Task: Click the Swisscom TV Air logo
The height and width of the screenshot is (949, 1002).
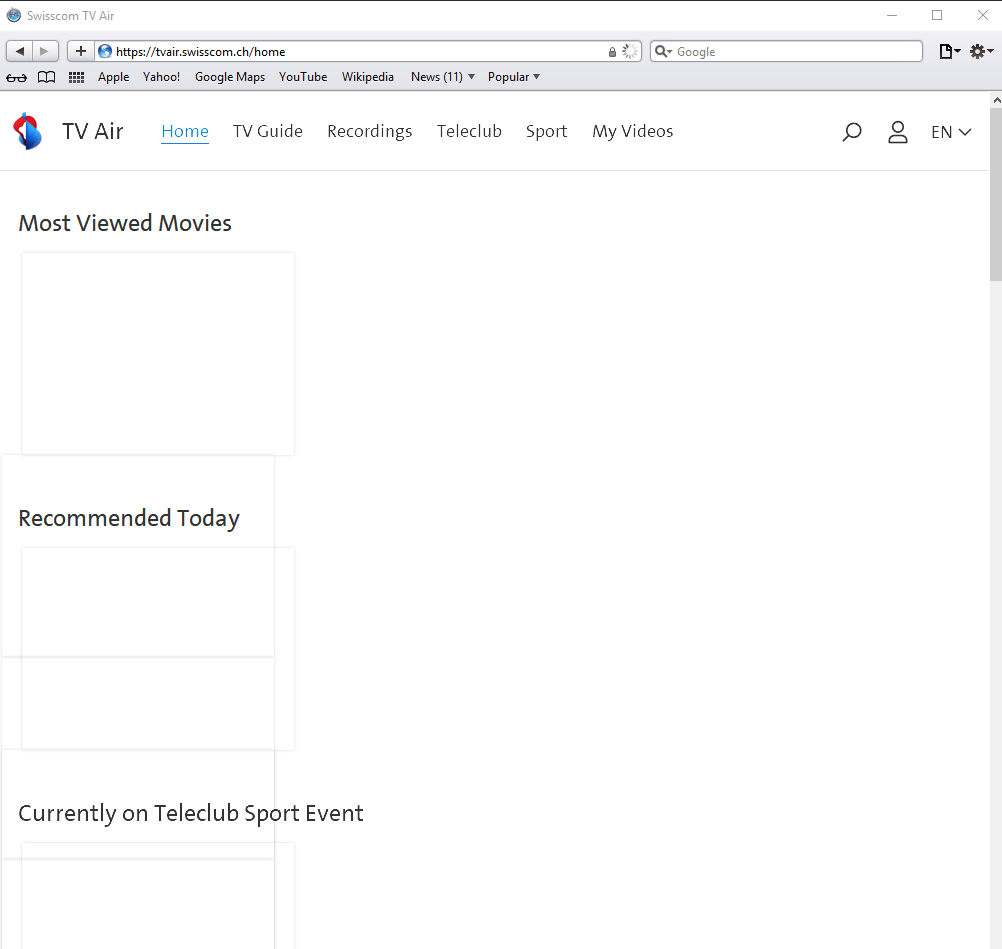Action: click(x=27, y=131)
